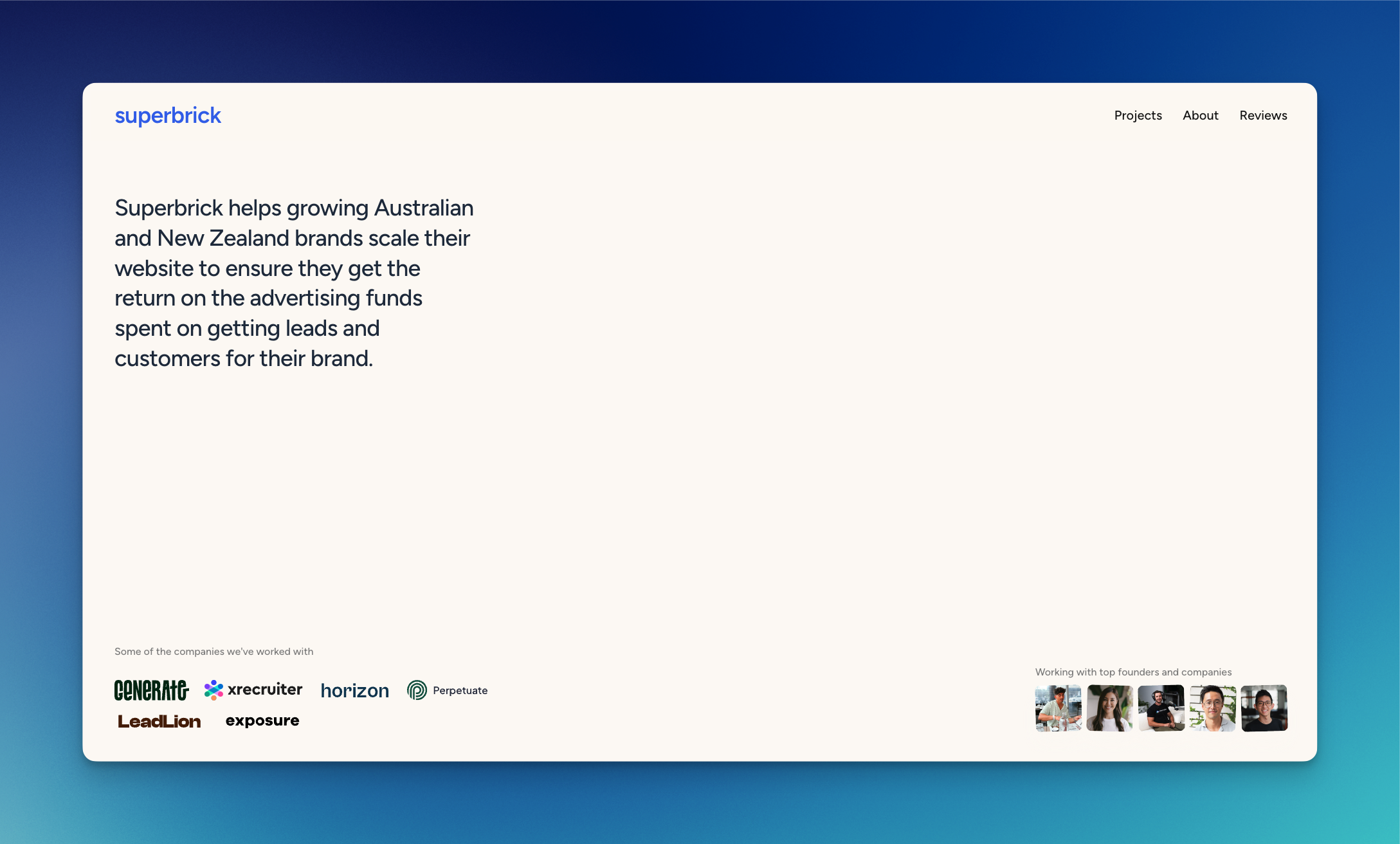The image size is (1400, 844).
Task: Open the Projects navigation item
Action: (x=1138, y=115)
